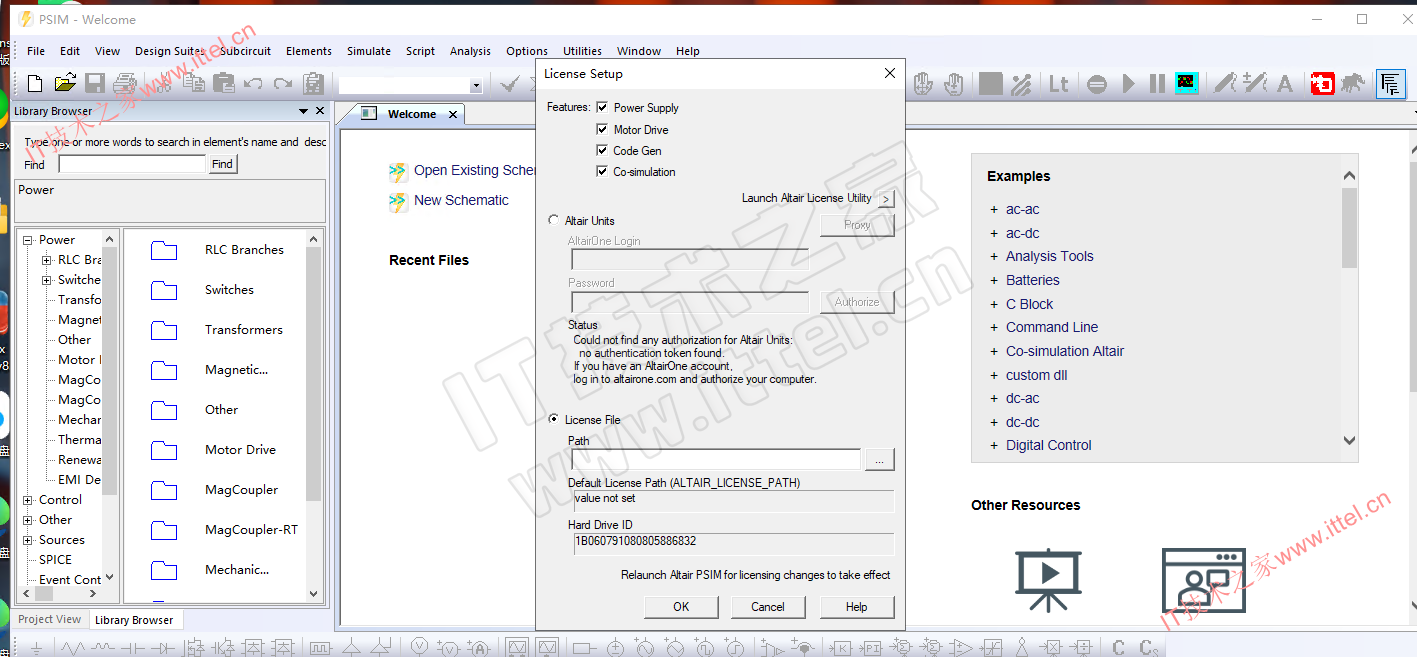Open the toolbar combo box dropdown
Screen dimensions: 1417x657
476,86
